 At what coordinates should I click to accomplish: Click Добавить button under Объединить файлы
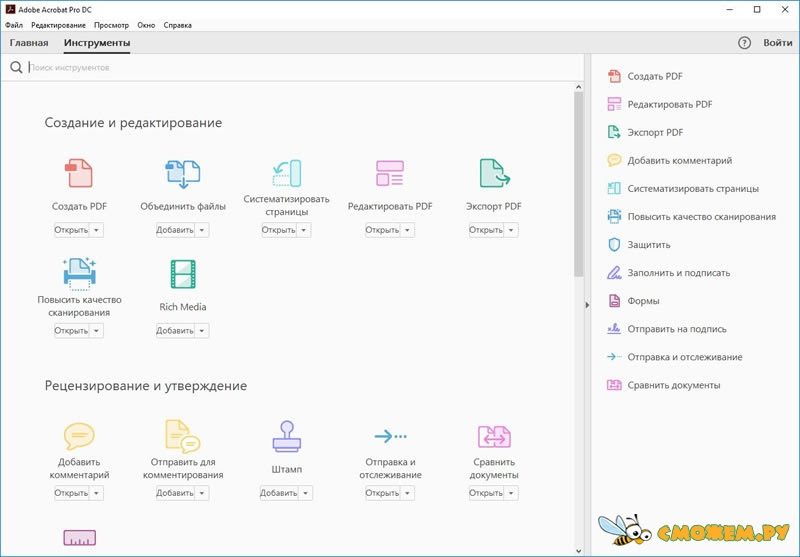coord(176,230)
